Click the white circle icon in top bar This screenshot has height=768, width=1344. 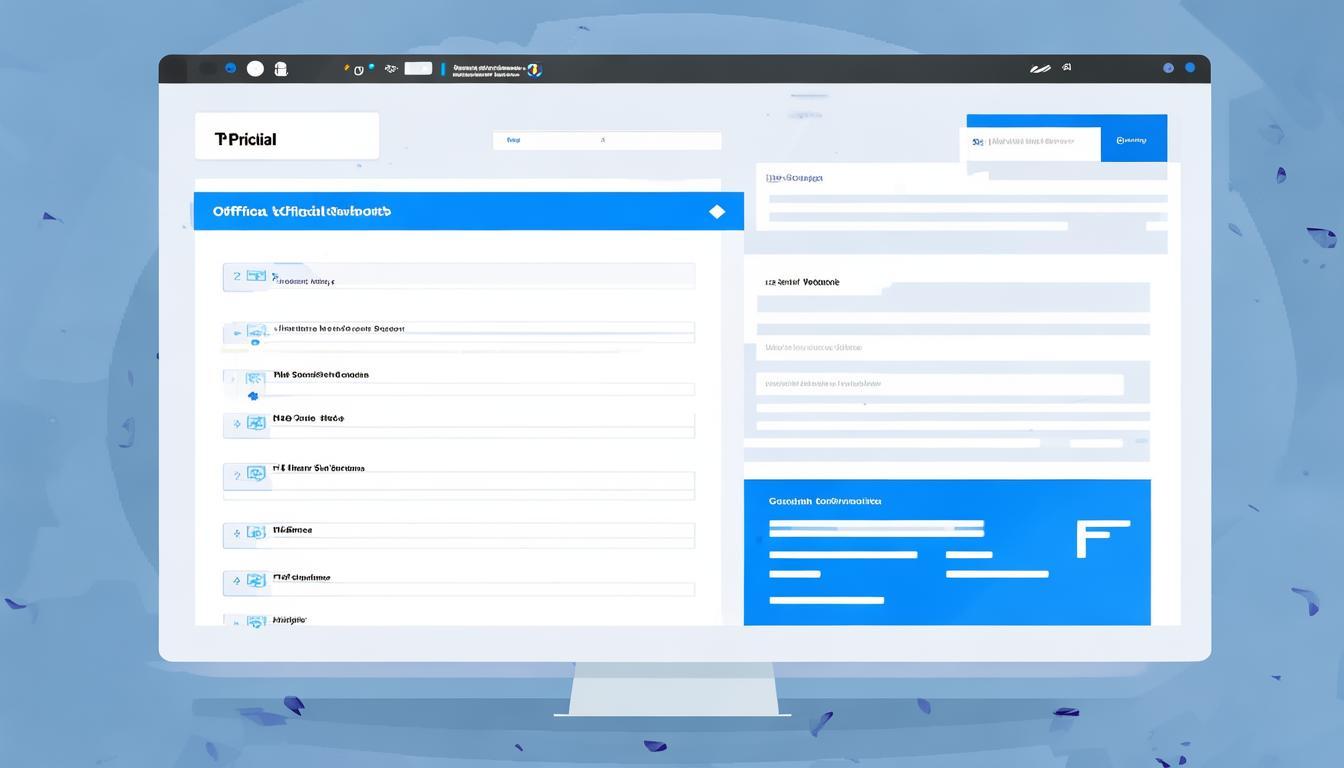click(255, 68)
